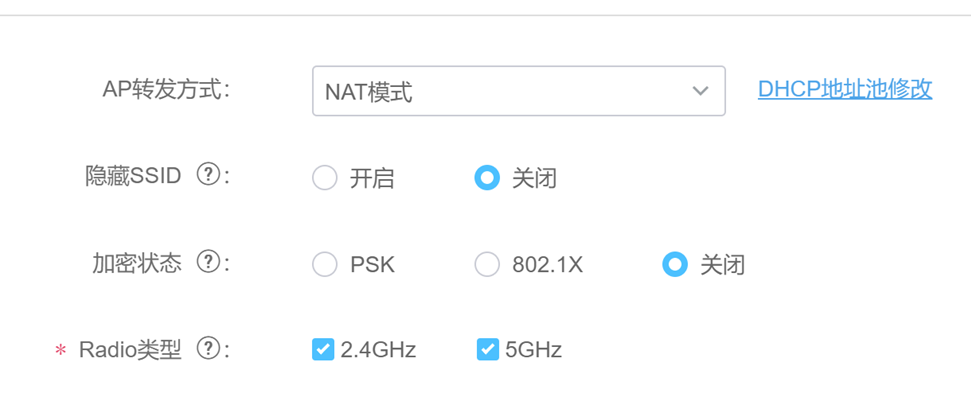Choose 802.1X as the encryption state
The height and width of the screenshot is (410, 971).
487,265
